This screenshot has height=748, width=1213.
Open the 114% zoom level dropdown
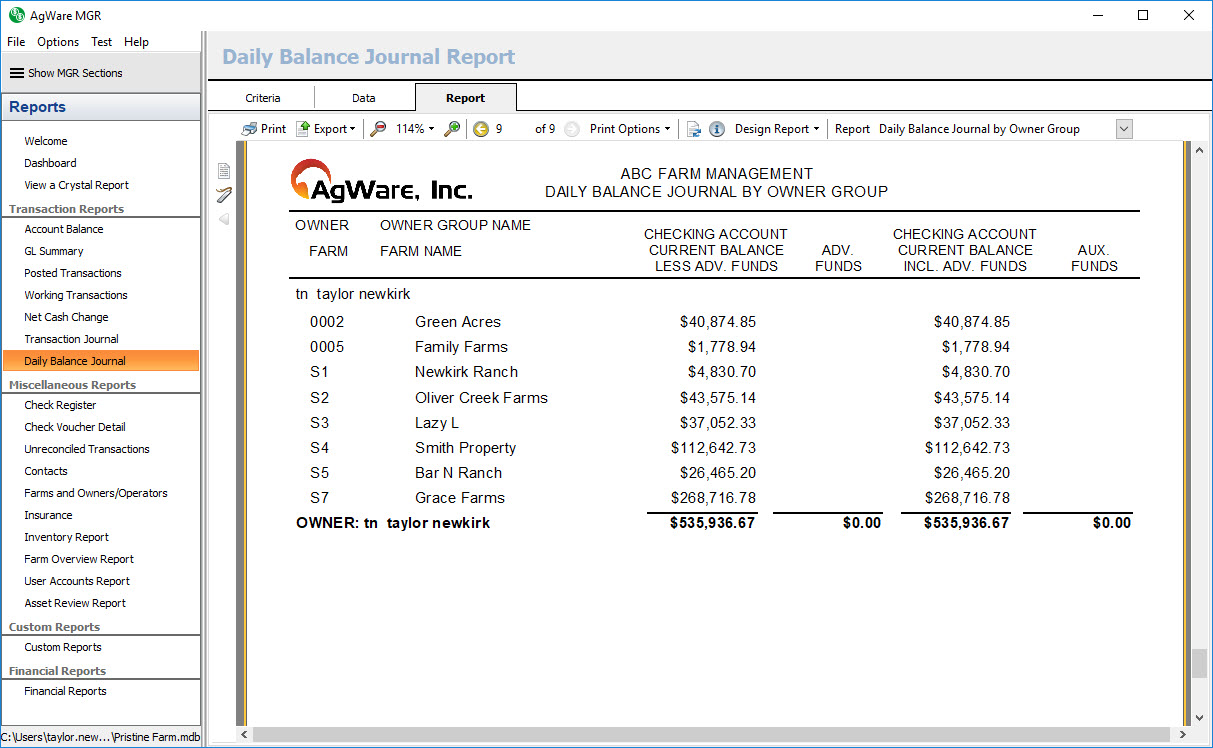[x=415, y=129]
